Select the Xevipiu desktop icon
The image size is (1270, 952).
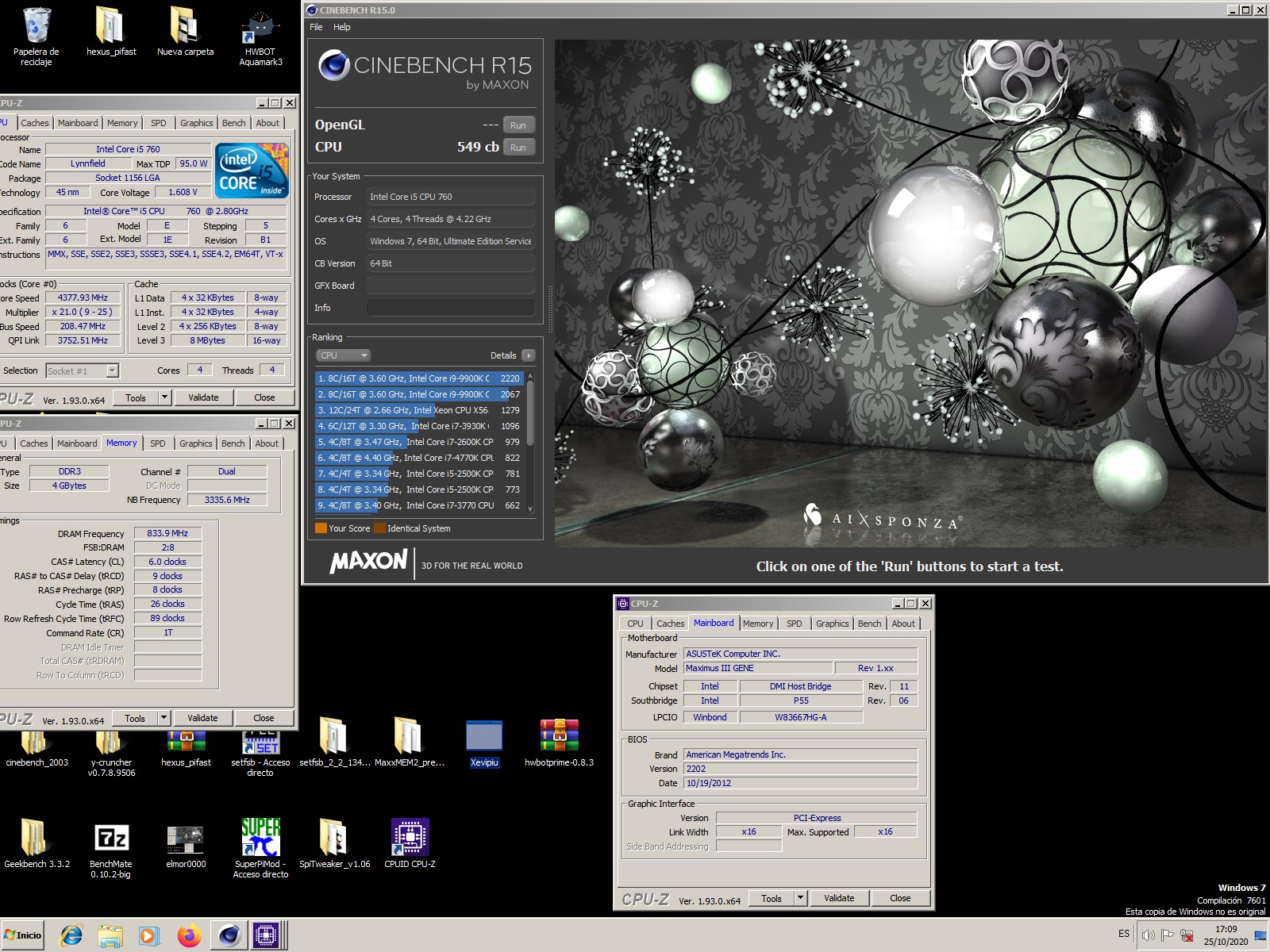click(x=483, y=743)
